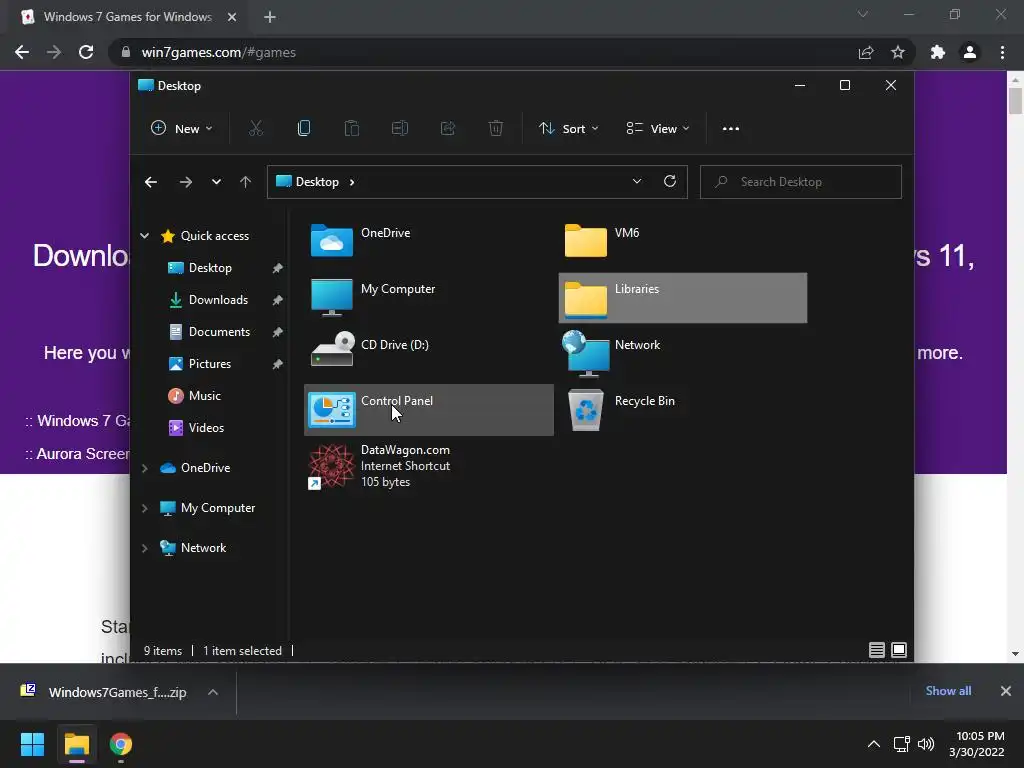Switch to details view layout icon
This screenshot has width=1024, height=768.
pyautogui.click(x=876, y=650)
